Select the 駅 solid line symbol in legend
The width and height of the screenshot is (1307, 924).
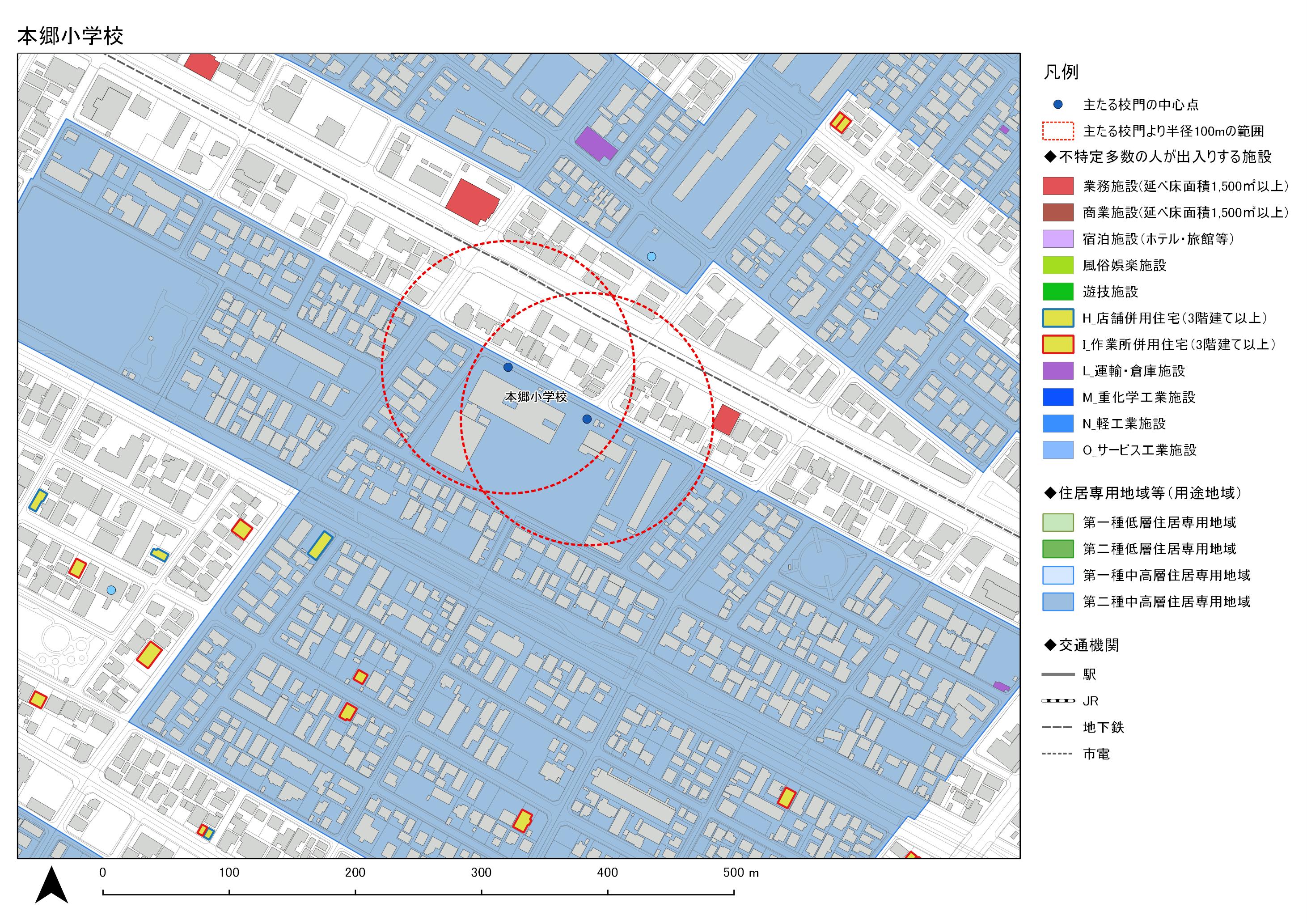[x=1057, y=674]
